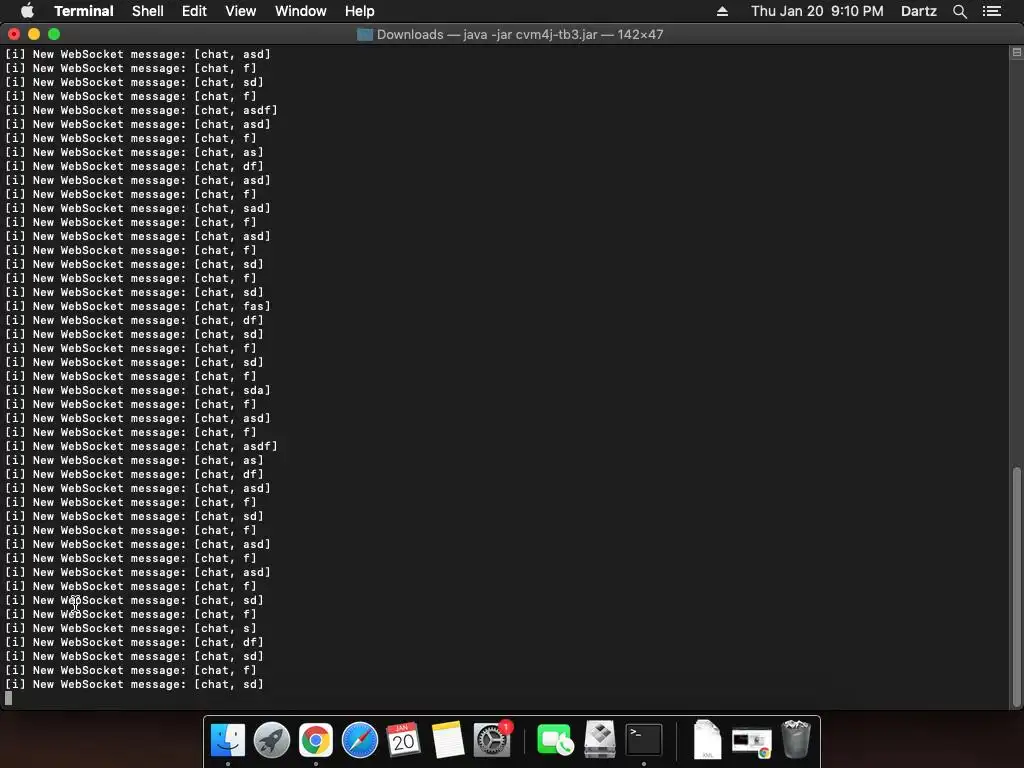This screenshot has height=768, width=1024.
Task: Click the log line '[chat, sda]'
Action: pos(138,391)
